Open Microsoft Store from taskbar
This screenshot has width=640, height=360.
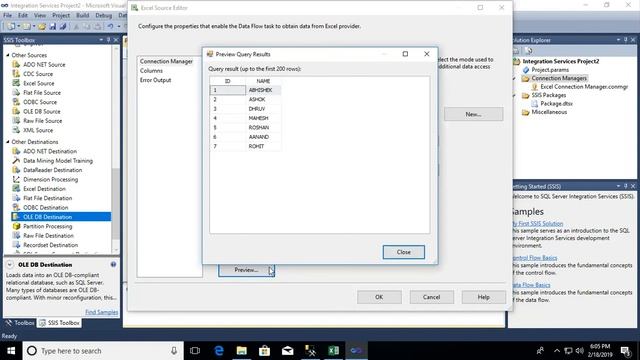[264, 351]
